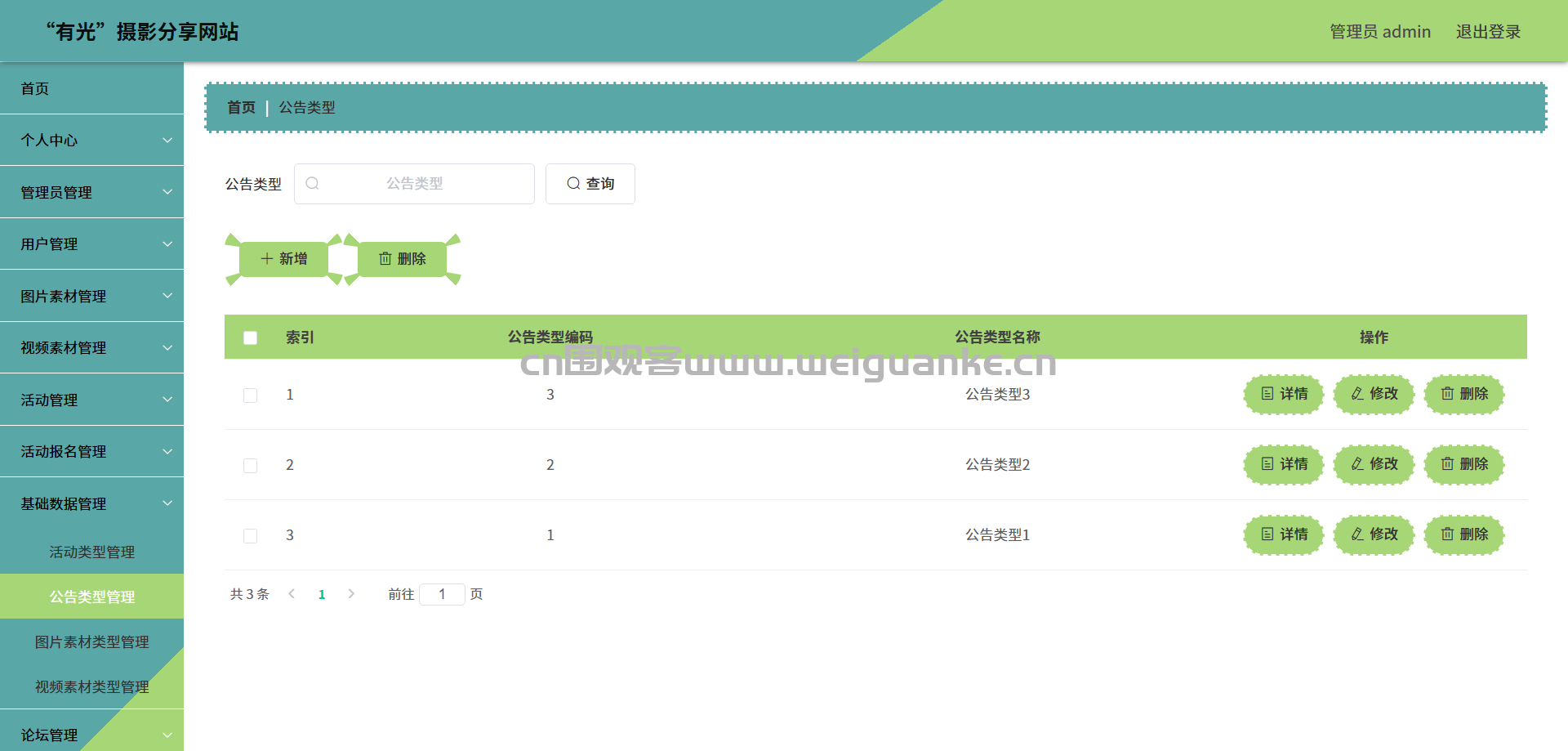The image size is (1568, 751).
Task: Click the 查询 search button
Action: tap(590, 183)
